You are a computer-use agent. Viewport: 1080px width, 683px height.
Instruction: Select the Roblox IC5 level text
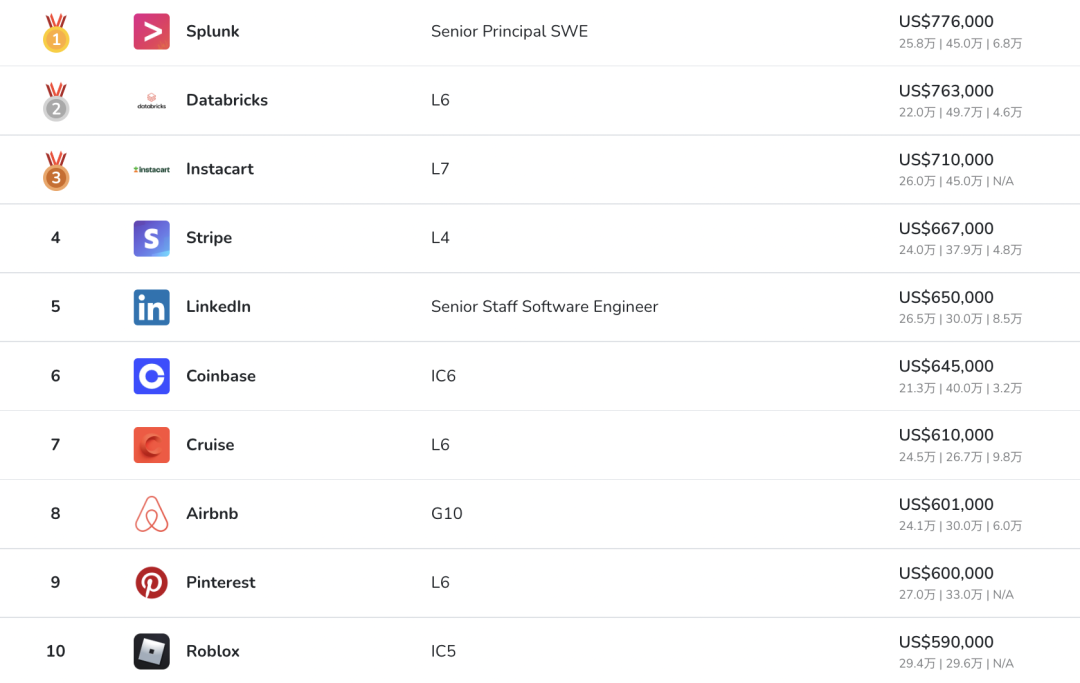click(x=443, y=651)
